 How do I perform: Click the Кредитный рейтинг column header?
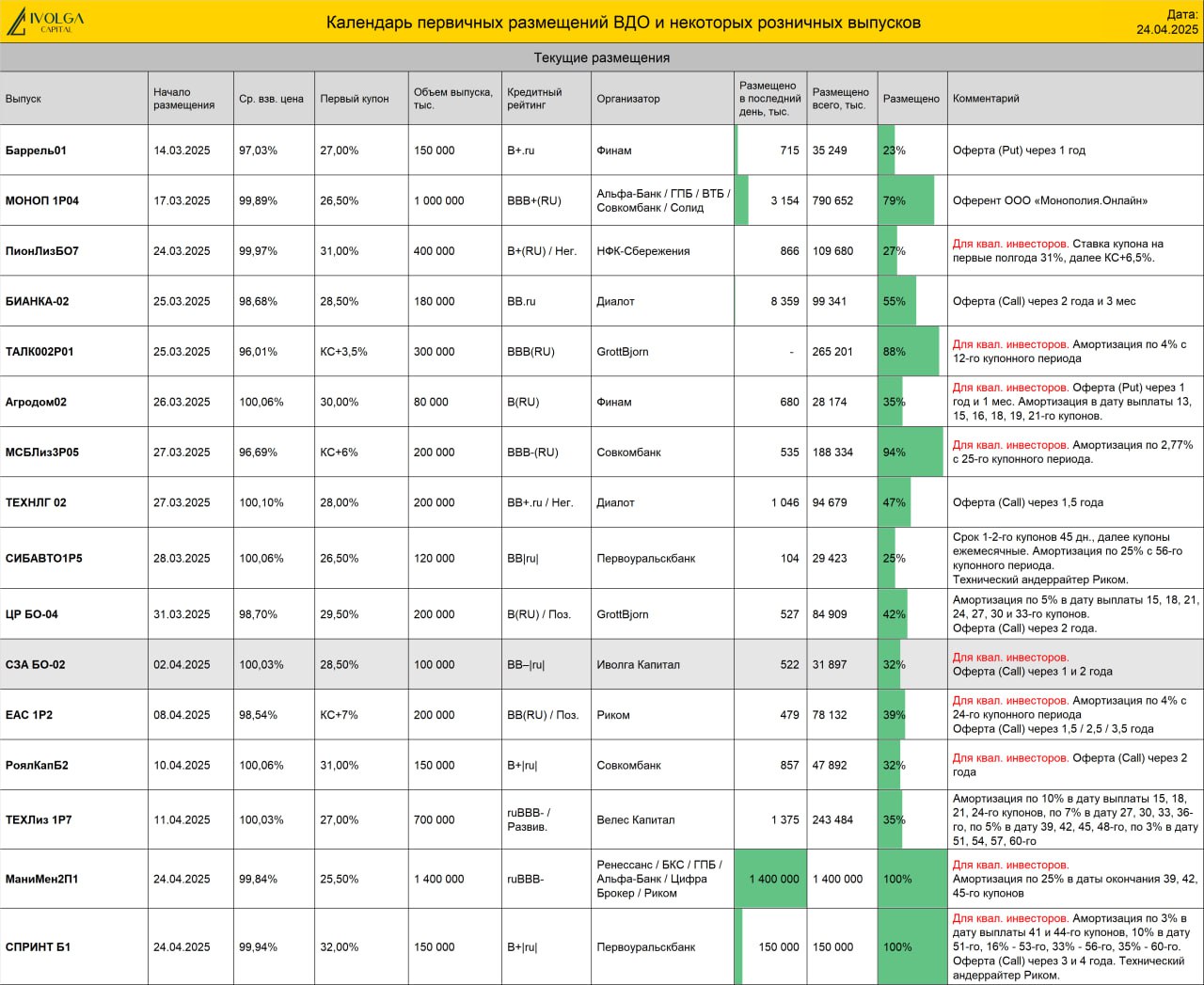tap(534, 99)
